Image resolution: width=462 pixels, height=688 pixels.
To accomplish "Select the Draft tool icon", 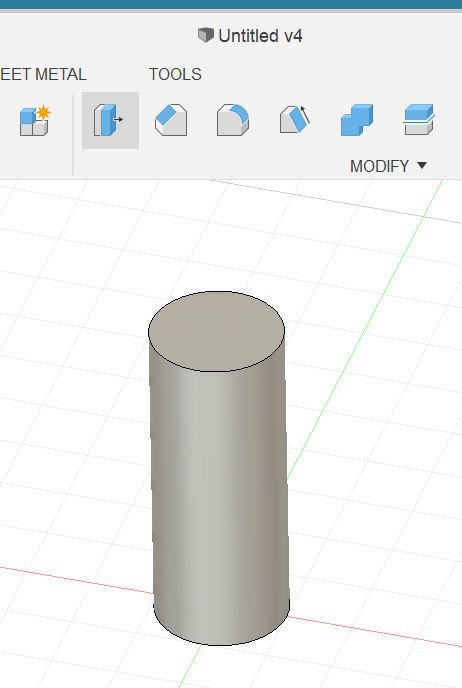I will 295,119.
